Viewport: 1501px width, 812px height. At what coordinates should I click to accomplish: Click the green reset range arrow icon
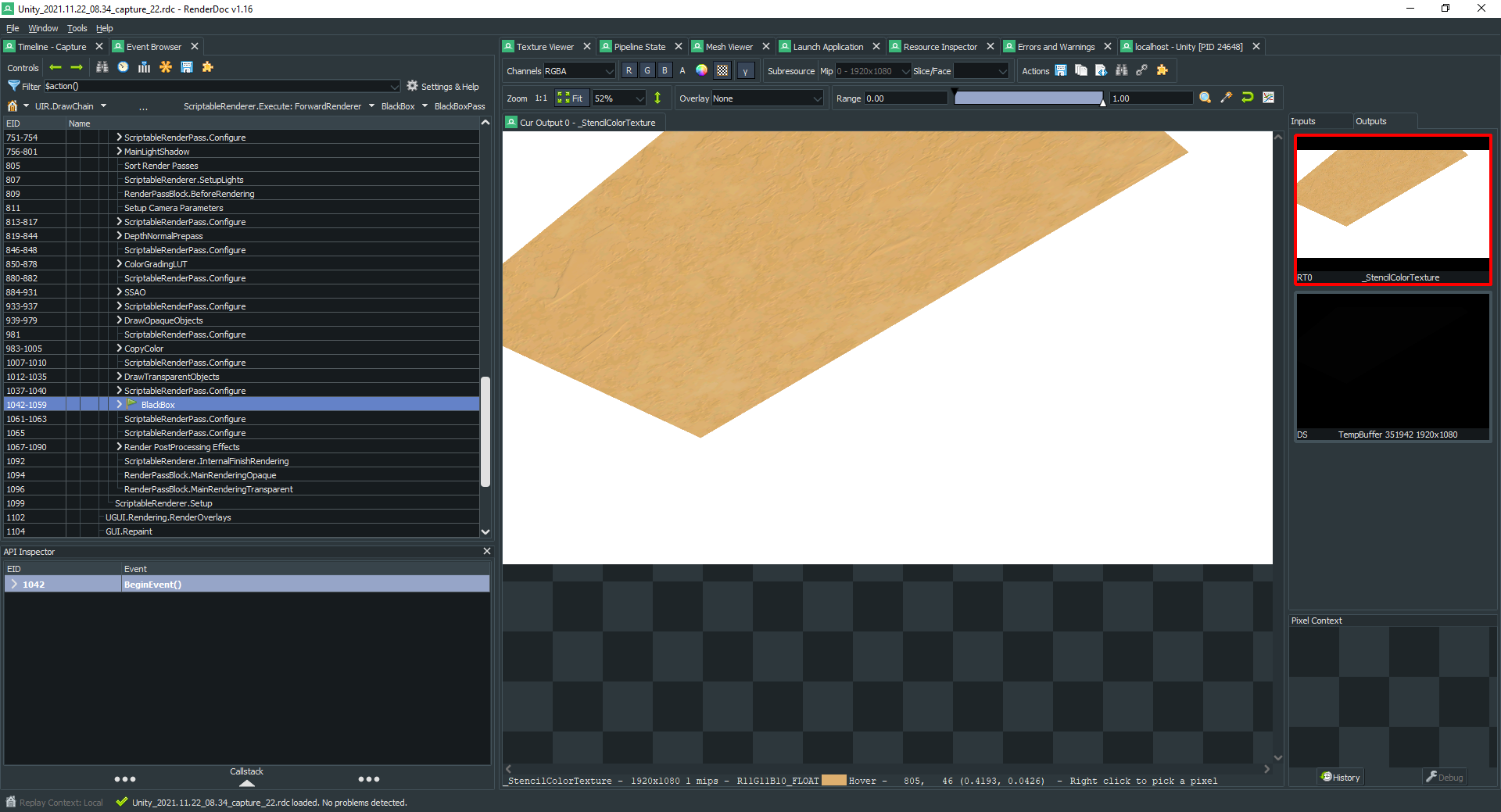point(1247,98)
